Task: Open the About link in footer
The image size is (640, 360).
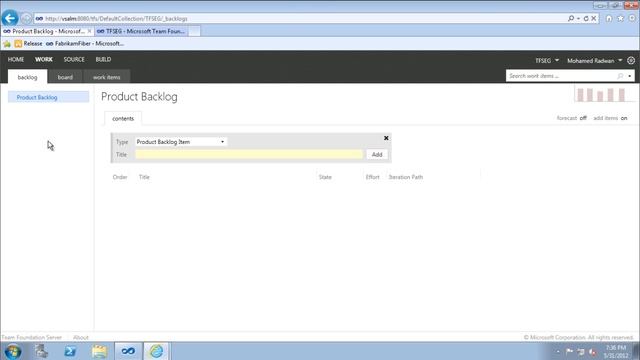Action: [x=80, y=338]
